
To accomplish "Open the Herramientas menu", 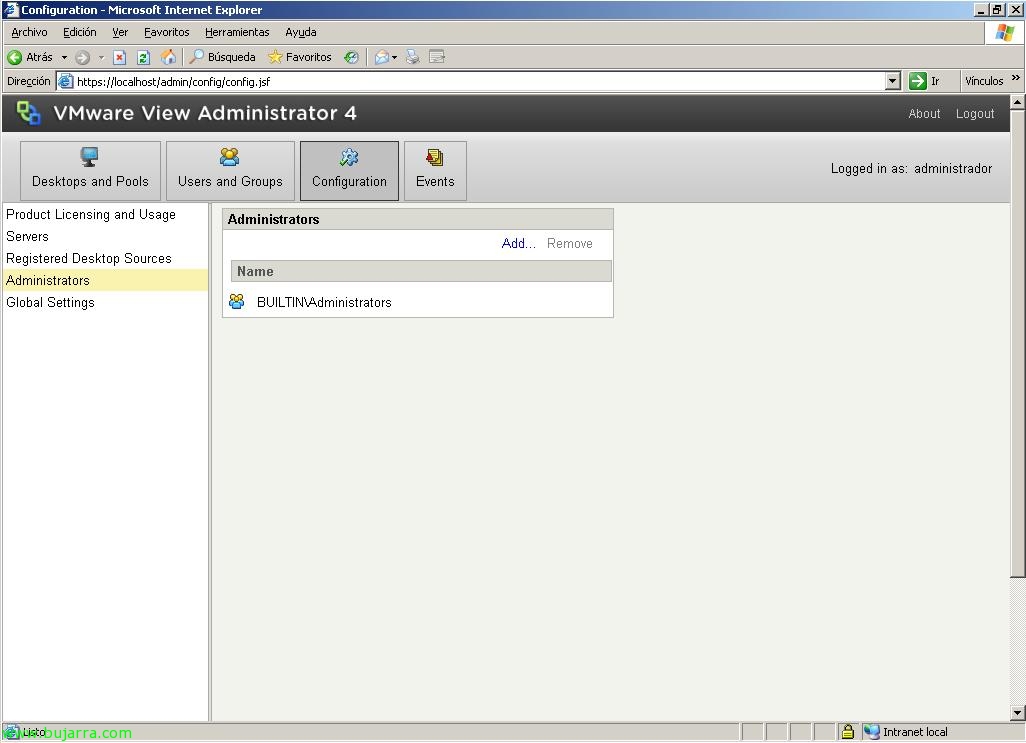I will [237, 32].
